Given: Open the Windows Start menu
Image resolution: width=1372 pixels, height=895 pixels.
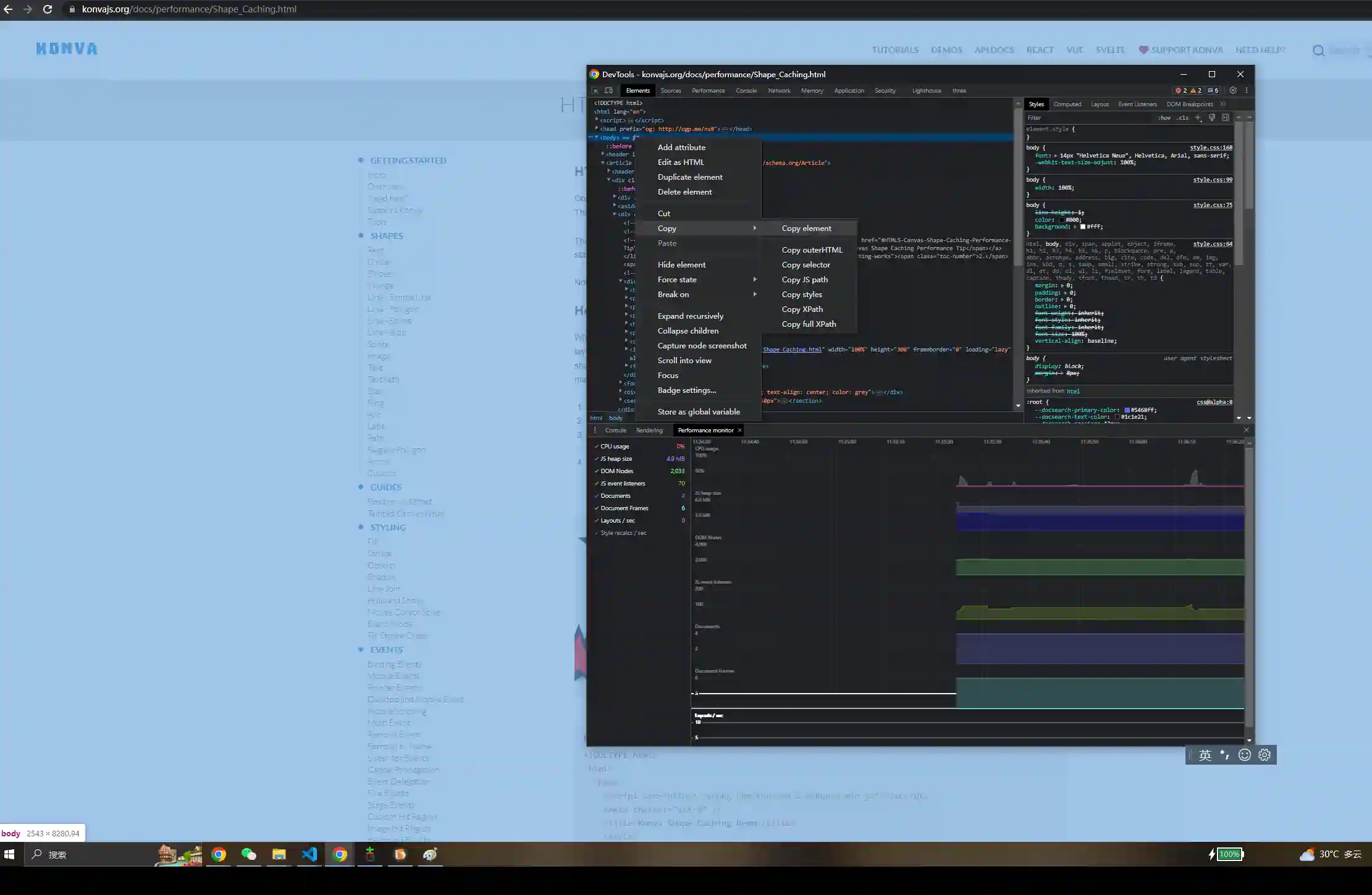Looking at the screenshot, I should pos(9,854).
